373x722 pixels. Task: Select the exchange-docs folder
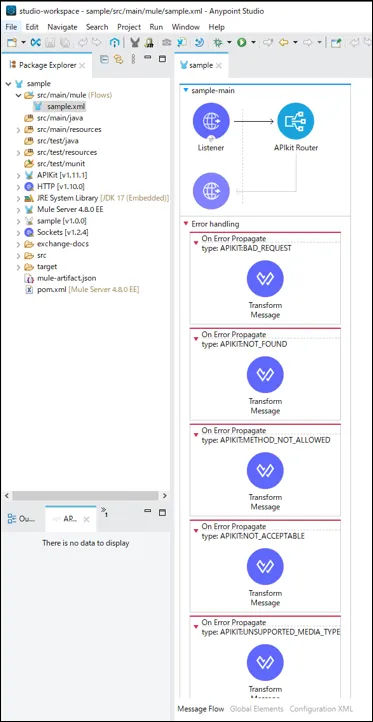click(56, 244)
